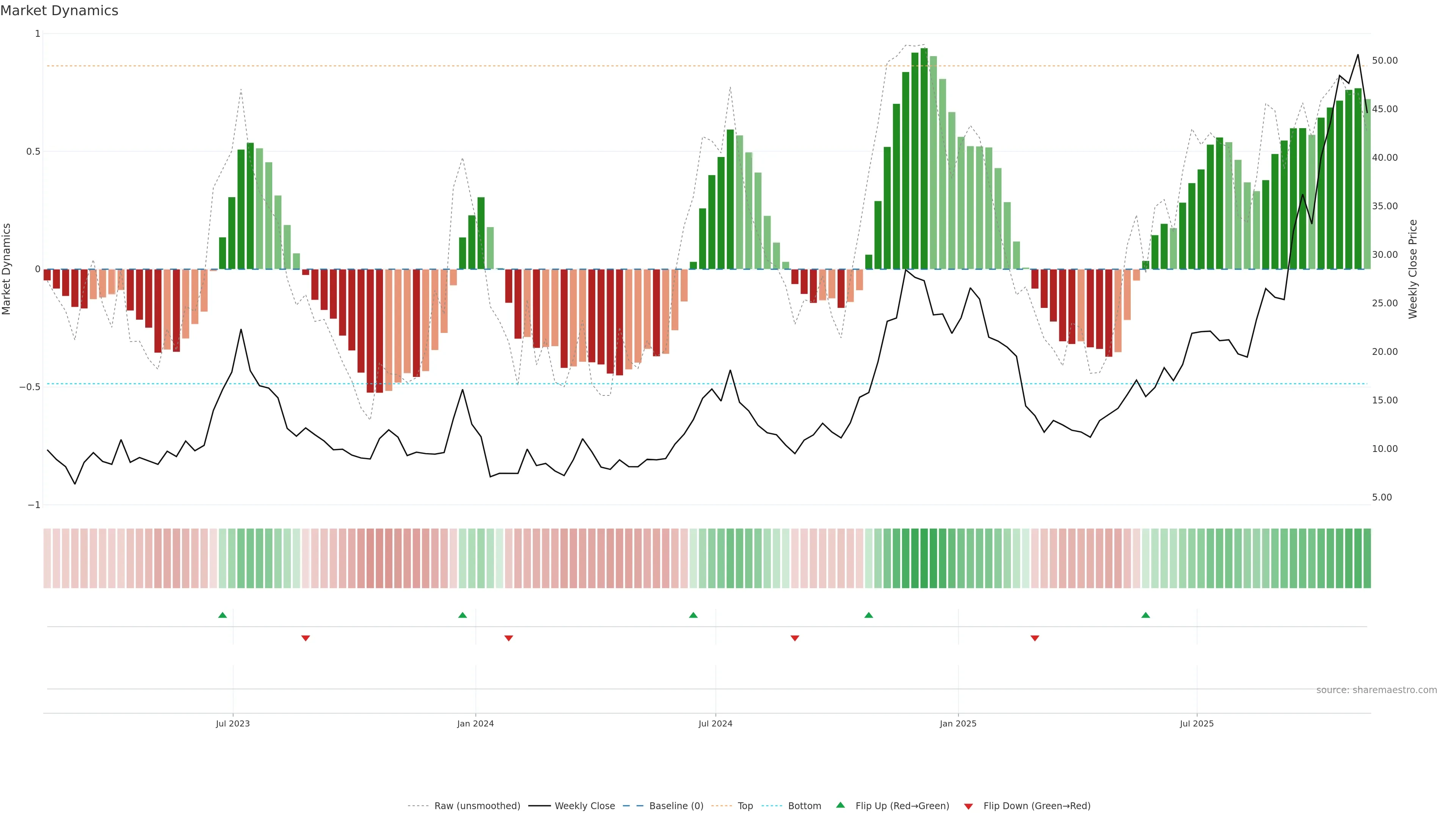This screenshot has height=819, width=1456.
Task: Toggle the Weekly Close legend entry
Action: (x=584, y=806)
